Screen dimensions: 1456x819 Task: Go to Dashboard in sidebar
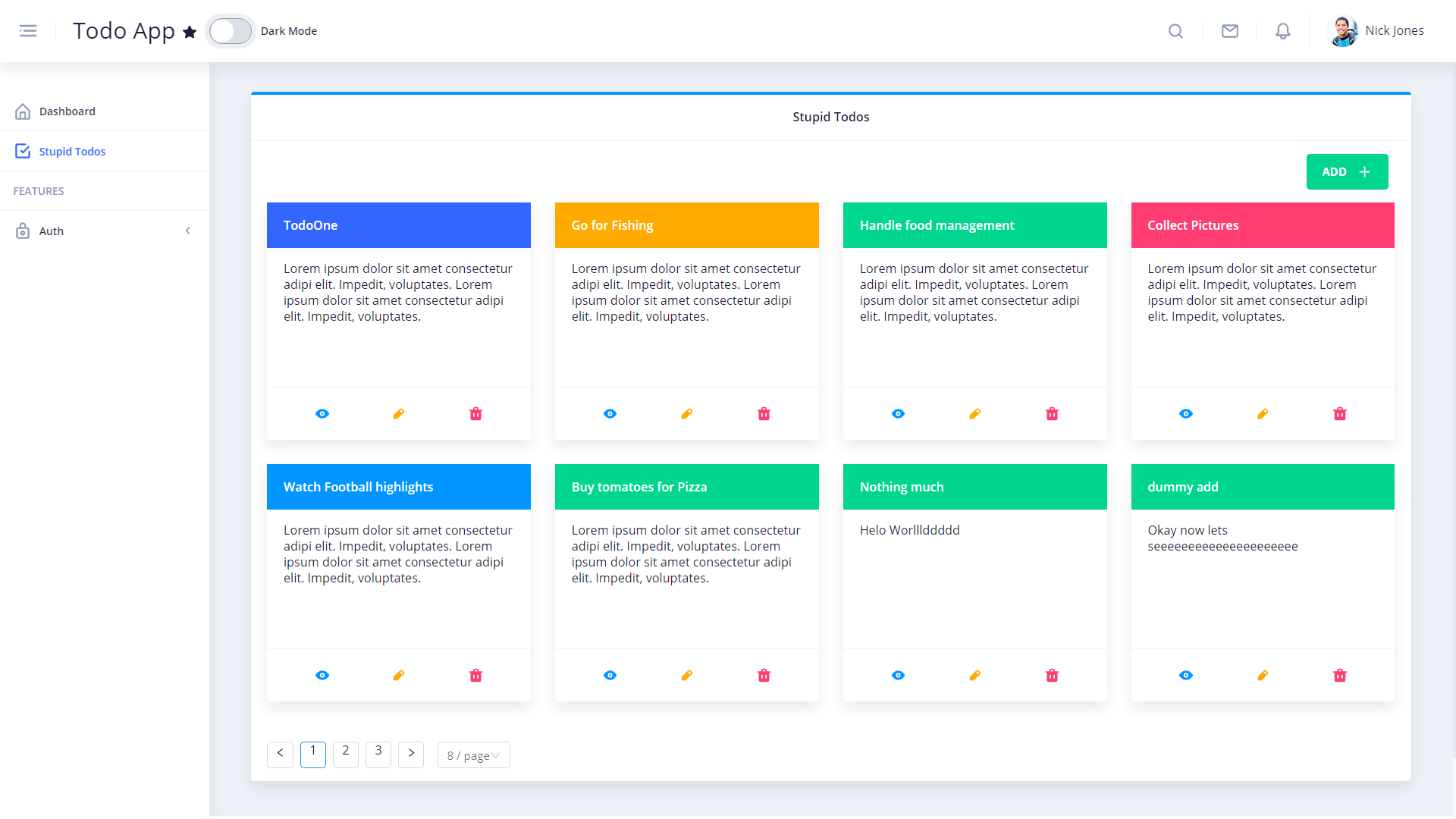pyautogui.click(x=67, y=111)
